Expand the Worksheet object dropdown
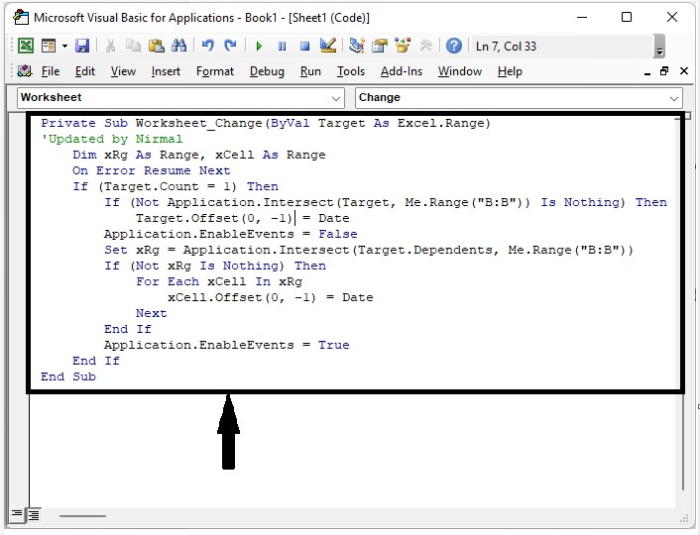Screen dimensions: 700x535 click(336, 98)
